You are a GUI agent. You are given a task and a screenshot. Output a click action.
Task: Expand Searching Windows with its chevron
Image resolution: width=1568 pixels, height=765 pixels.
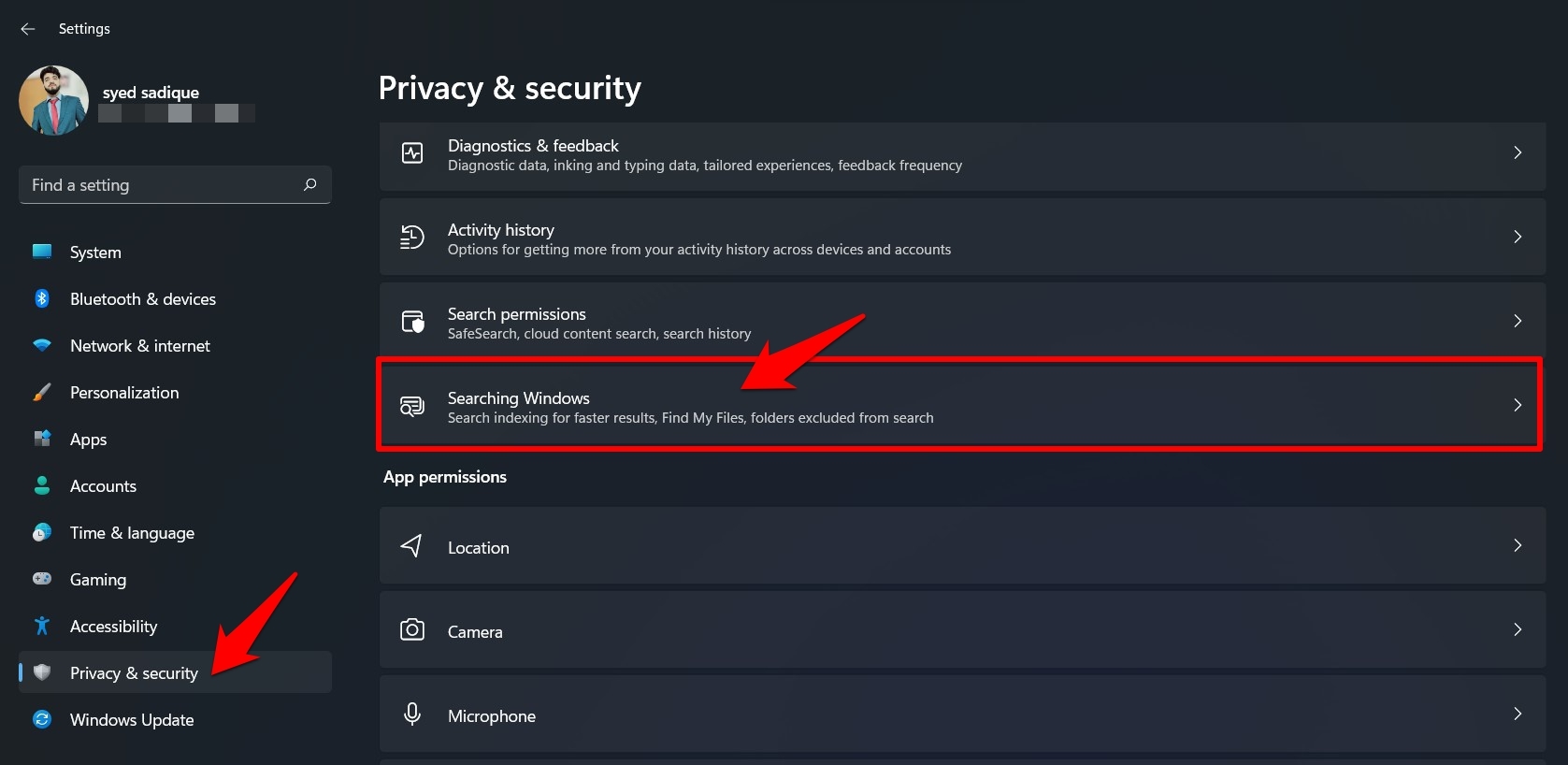tap(1517, 406)
